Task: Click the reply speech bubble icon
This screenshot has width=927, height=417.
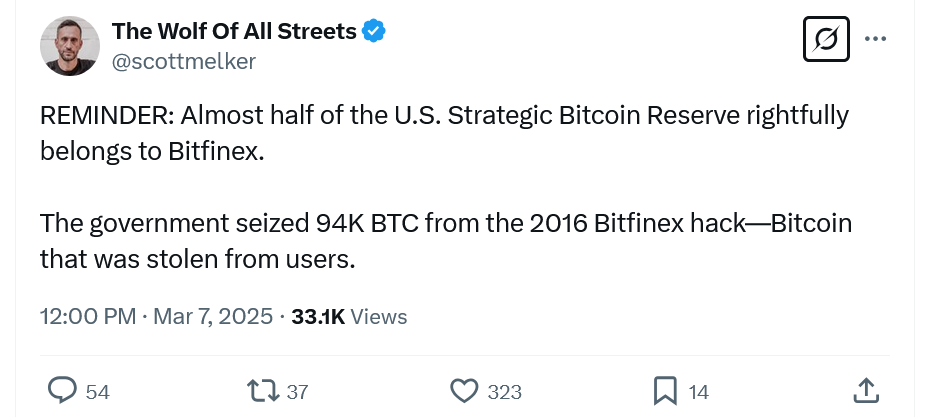Action: coord(63,391)
